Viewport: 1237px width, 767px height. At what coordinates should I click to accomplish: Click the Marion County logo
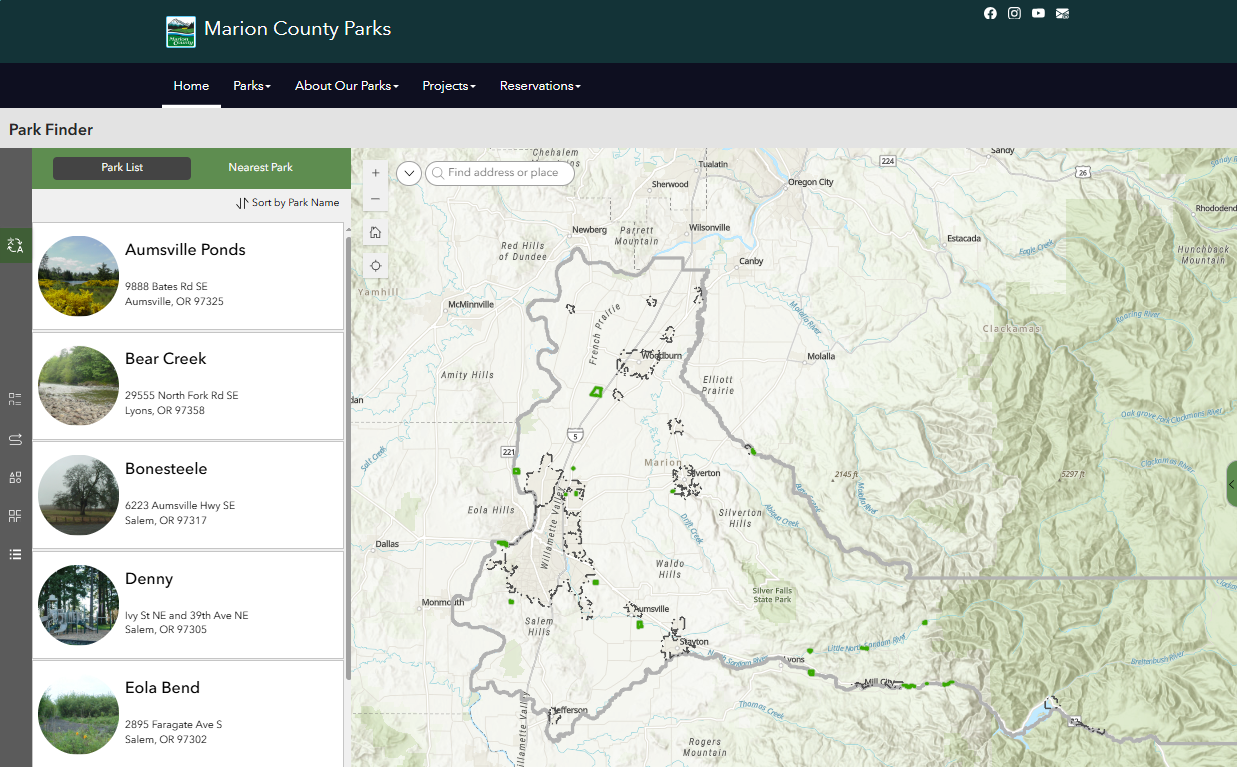(181, 31)
